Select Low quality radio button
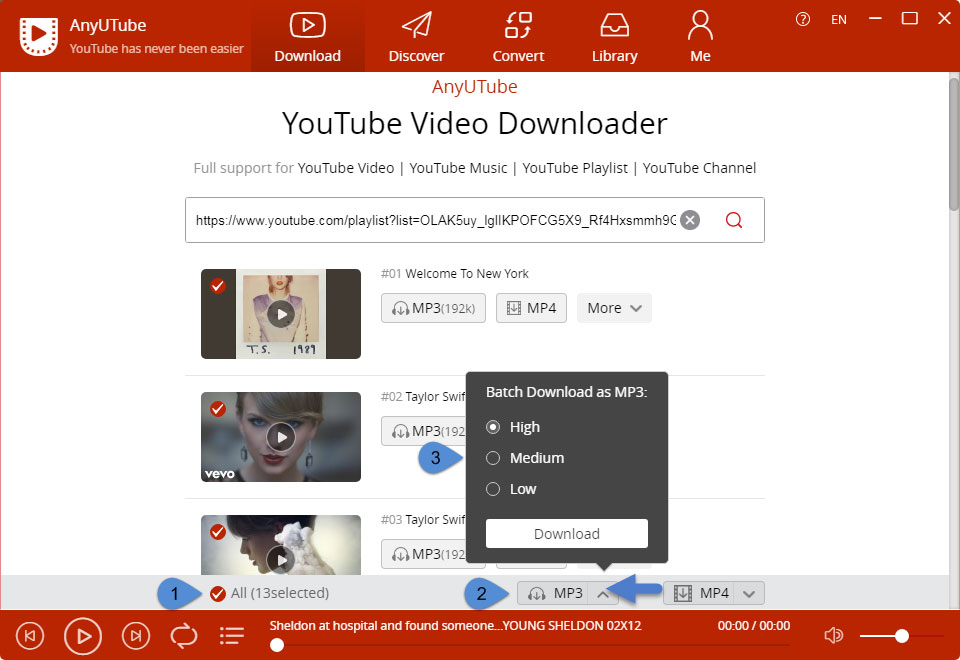This screenshot has height=660, width=960. click(493, 489)
